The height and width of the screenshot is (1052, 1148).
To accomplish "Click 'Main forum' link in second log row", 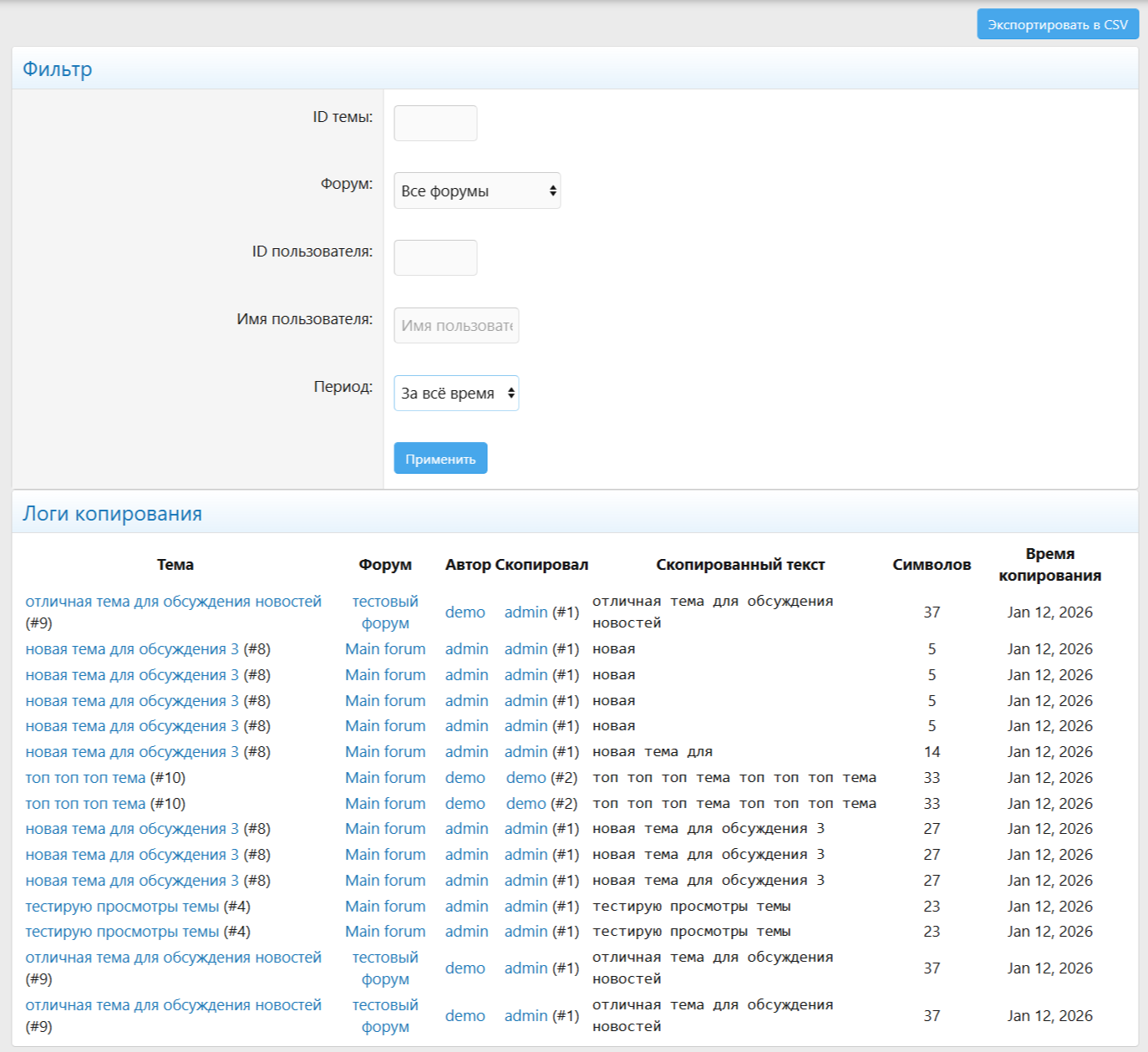I will (385, 649).
